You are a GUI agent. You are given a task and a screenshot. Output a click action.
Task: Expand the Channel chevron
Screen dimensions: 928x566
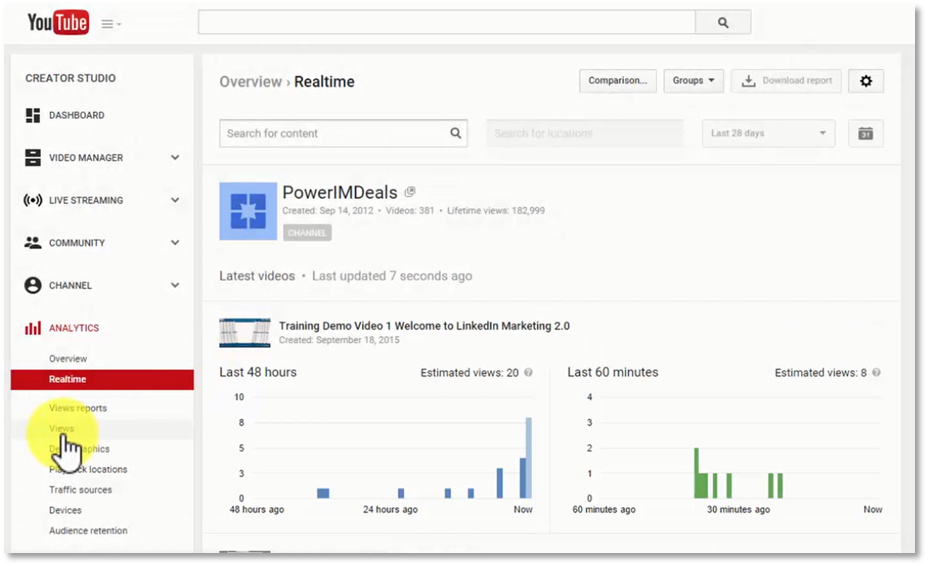click(175, 285)
